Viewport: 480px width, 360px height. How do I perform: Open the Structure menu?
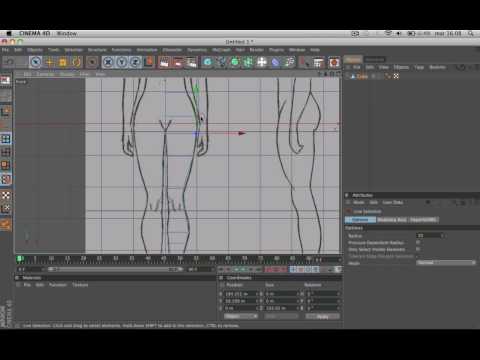pyautogui.click(x=97, y=50)
